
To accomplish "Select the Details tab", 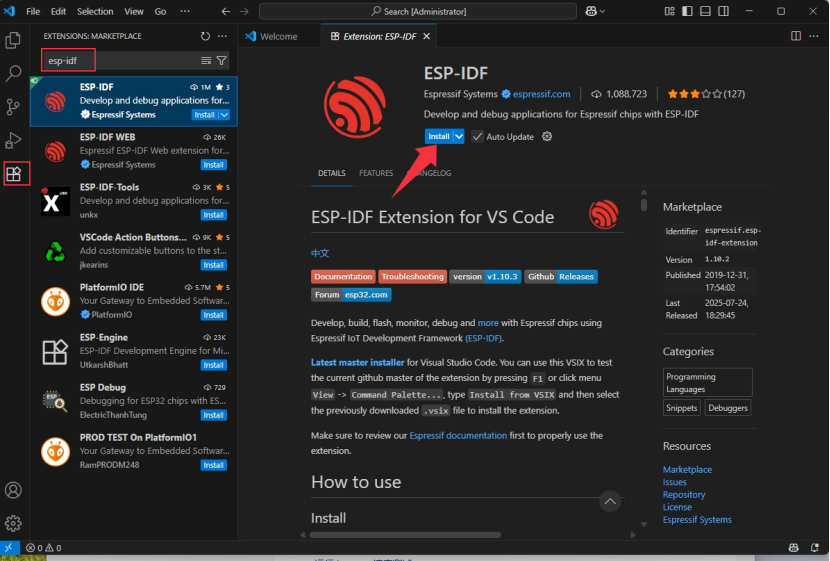I will (332, 173).
